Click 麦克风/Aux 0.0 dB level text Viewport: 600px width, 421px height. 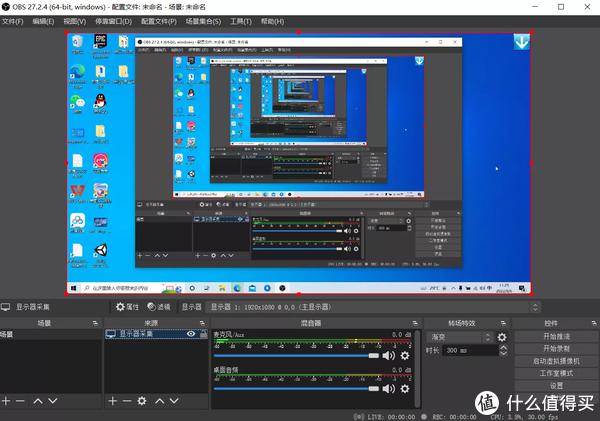point(401,335)
